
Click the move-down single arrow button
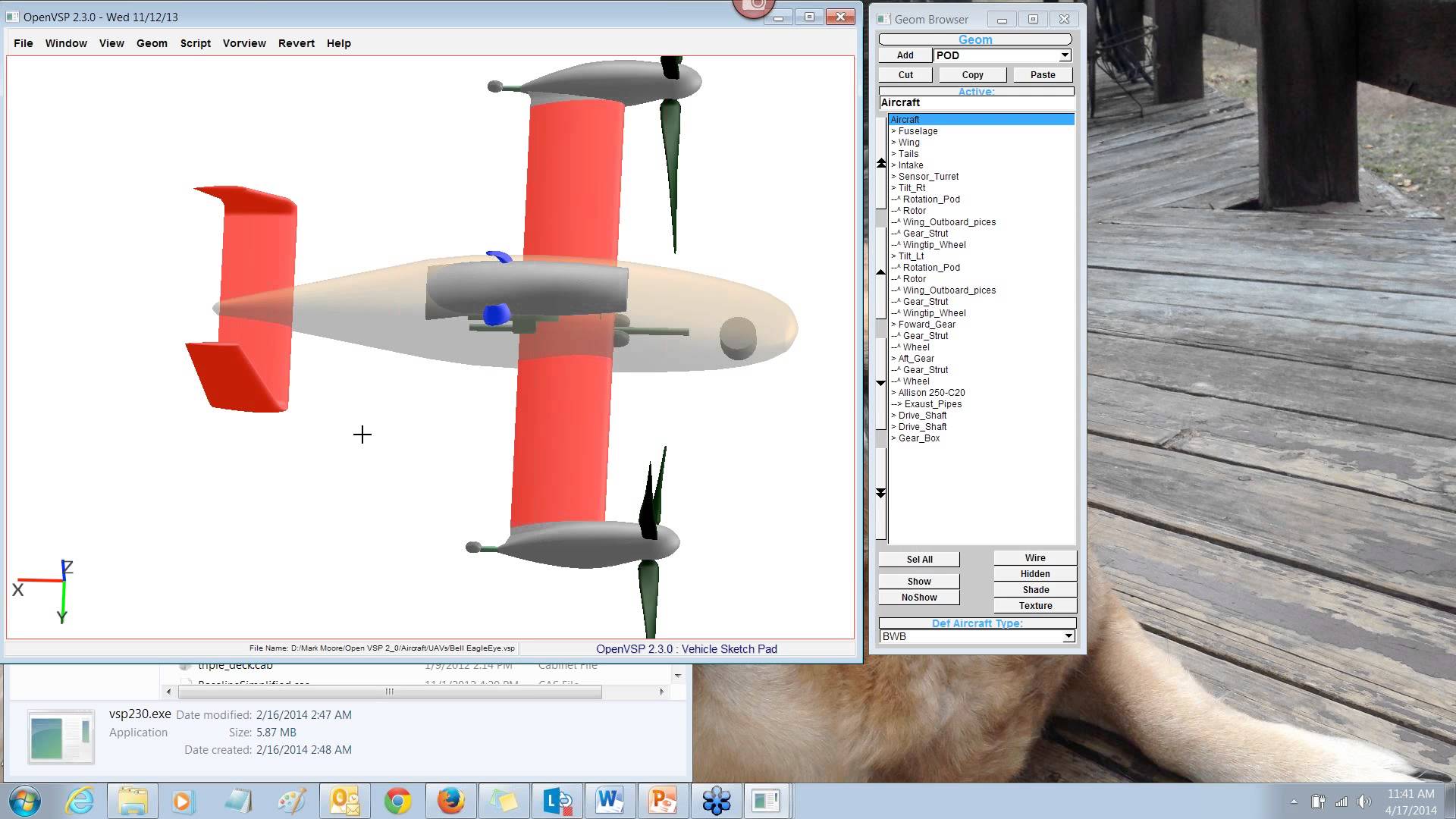point(880,383)
